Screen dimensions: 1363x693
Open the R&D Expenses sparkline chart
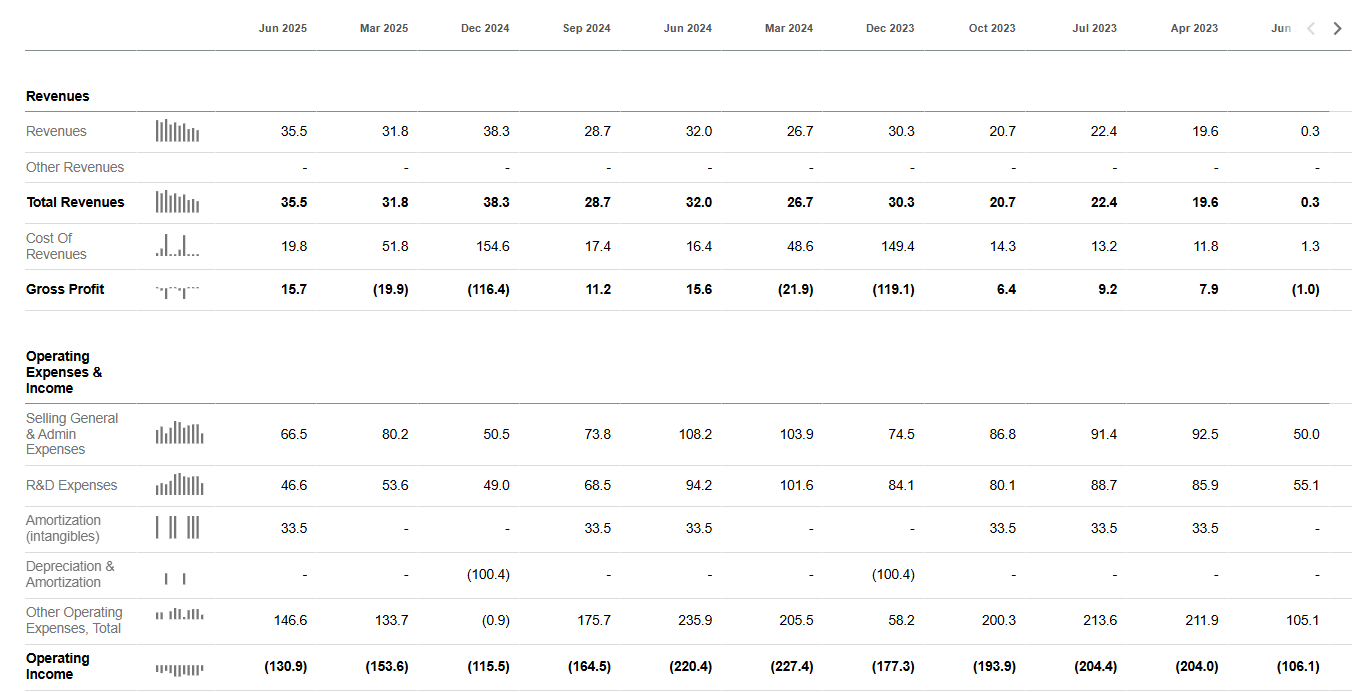point(179,485)
